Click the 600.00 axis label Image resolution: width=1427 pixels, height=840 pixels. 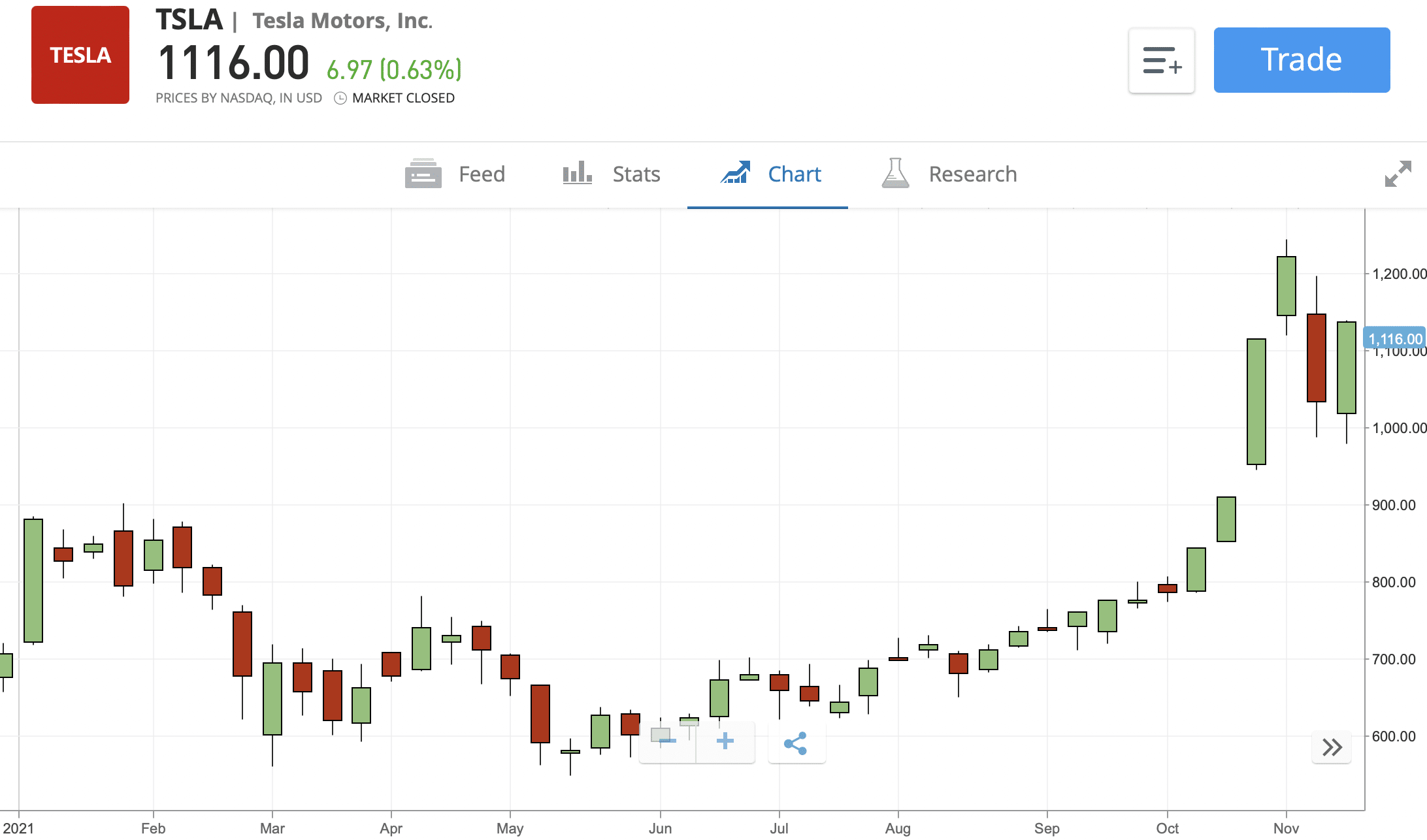click(x=1394, y=736)
